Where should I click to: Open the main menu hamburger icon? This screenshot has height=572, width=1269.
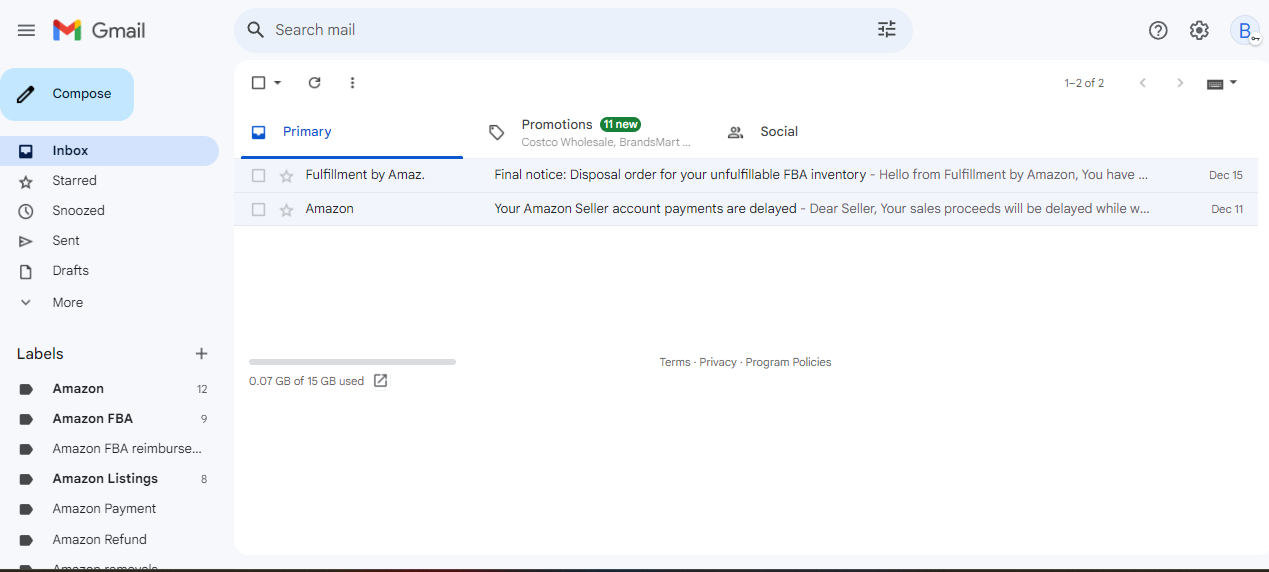click(26, 30)
